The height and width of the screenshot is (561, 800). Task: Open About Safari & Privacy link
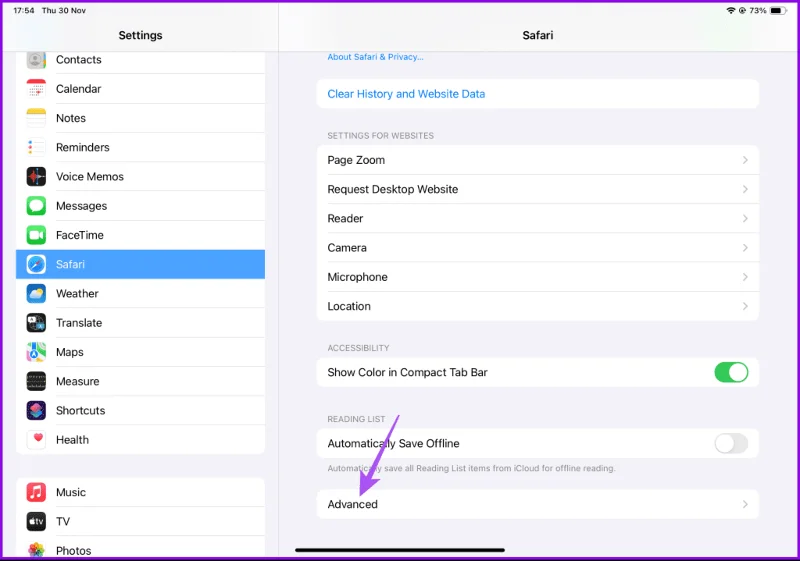click(x=375, y=57)
